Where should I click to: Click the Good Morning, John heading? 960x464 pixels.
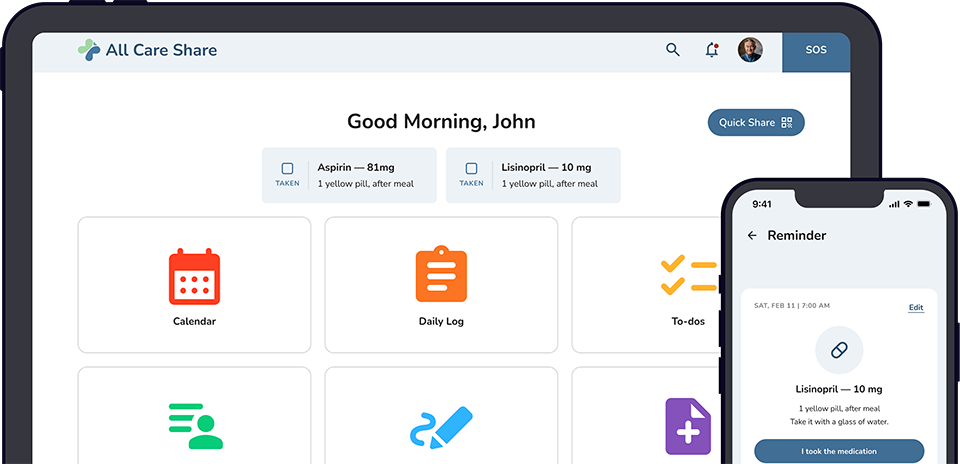441,121
